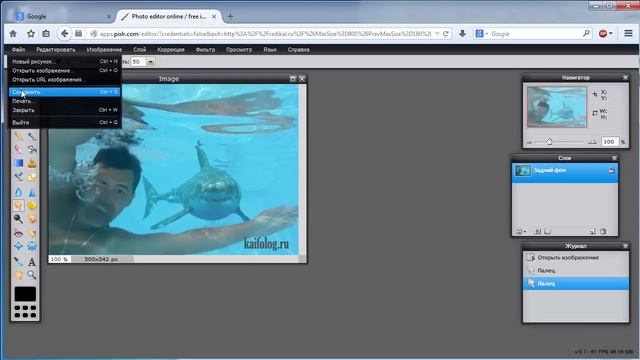Select the Red eye reduction tool
Viewport: 640px width, 360px height.
click(18, 233)
